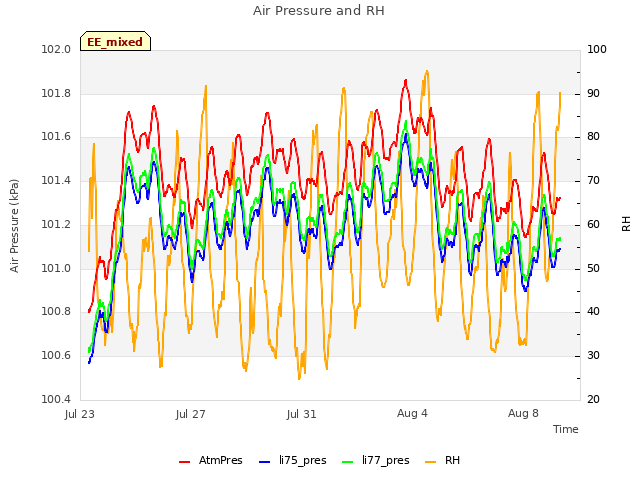Click the orange RH legend color marker
640x480 pixels.
(x=431, y=462)
